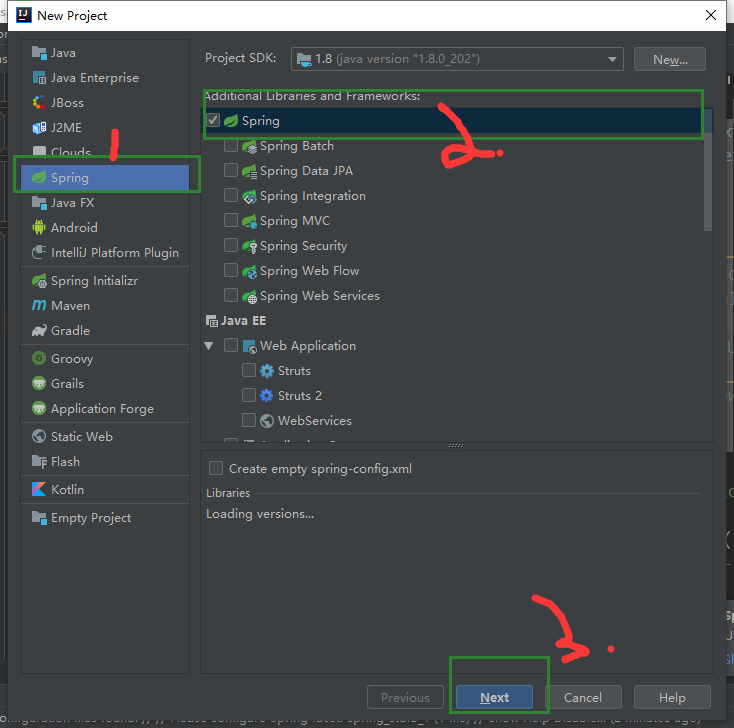Click the panel splitter grip handle
Screen dimensions: 734x728
[x=456, y=446]
